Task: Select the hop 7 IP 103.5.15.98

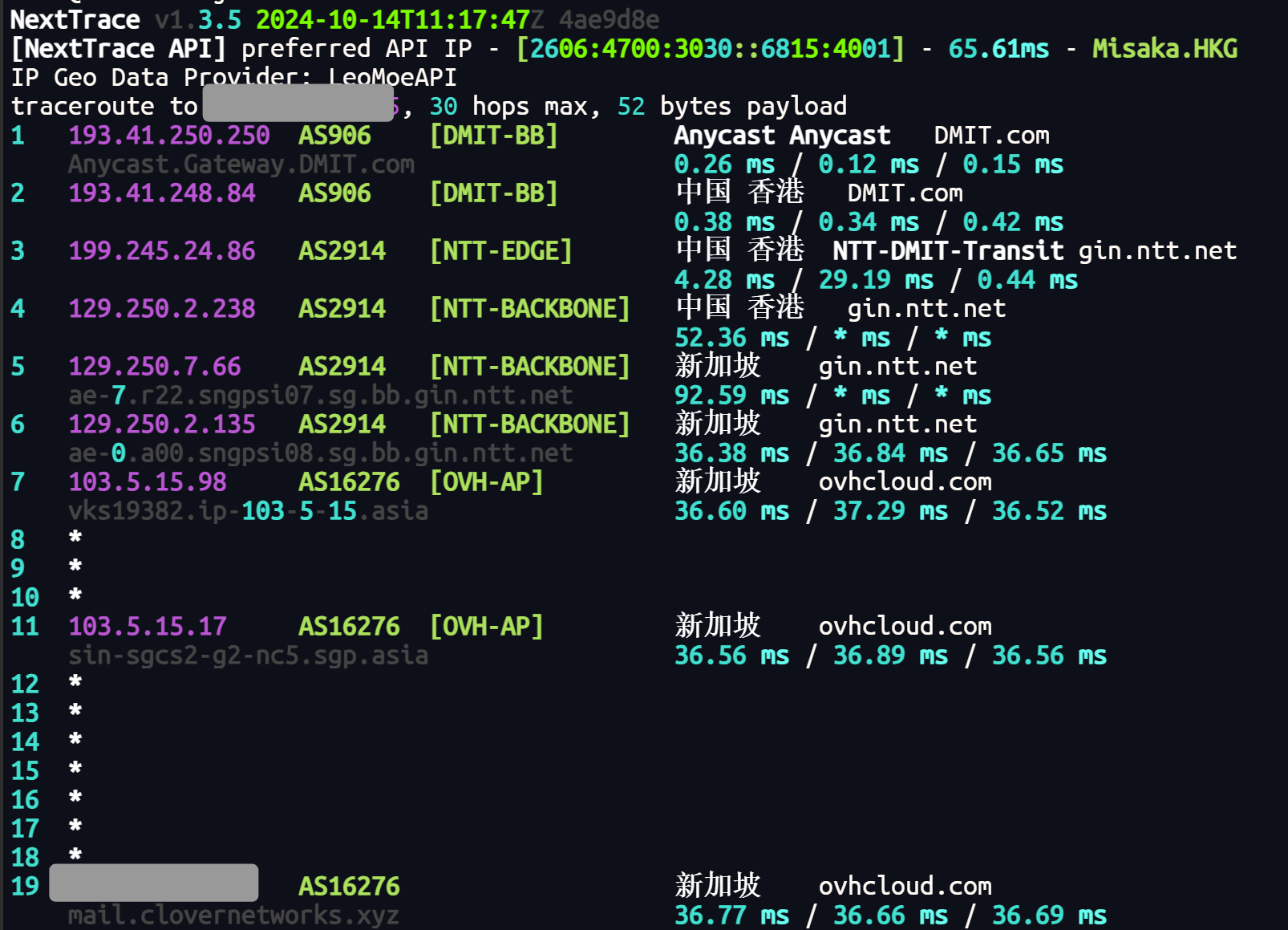Action: [x=148, y=482]
